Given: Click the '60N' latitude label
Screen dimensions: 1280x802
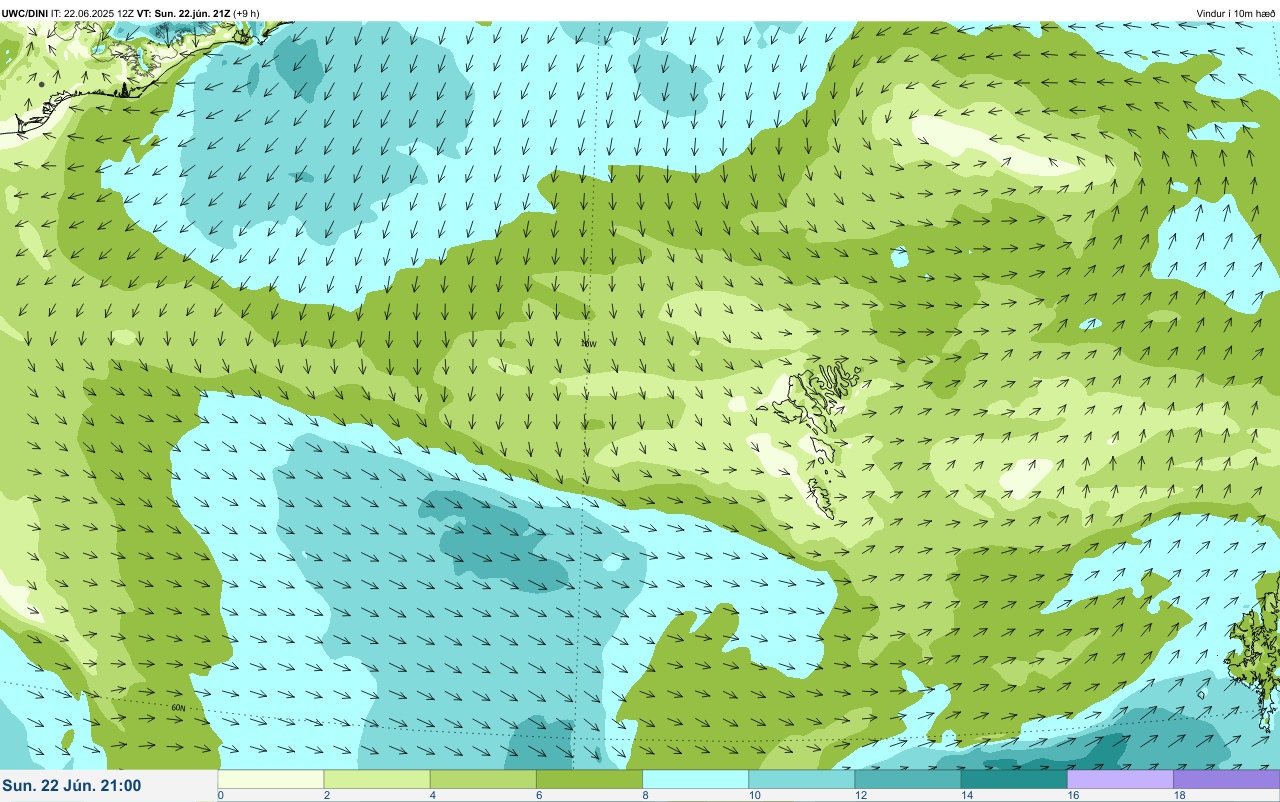Looking at the screenshot, I should coord(179,708).
